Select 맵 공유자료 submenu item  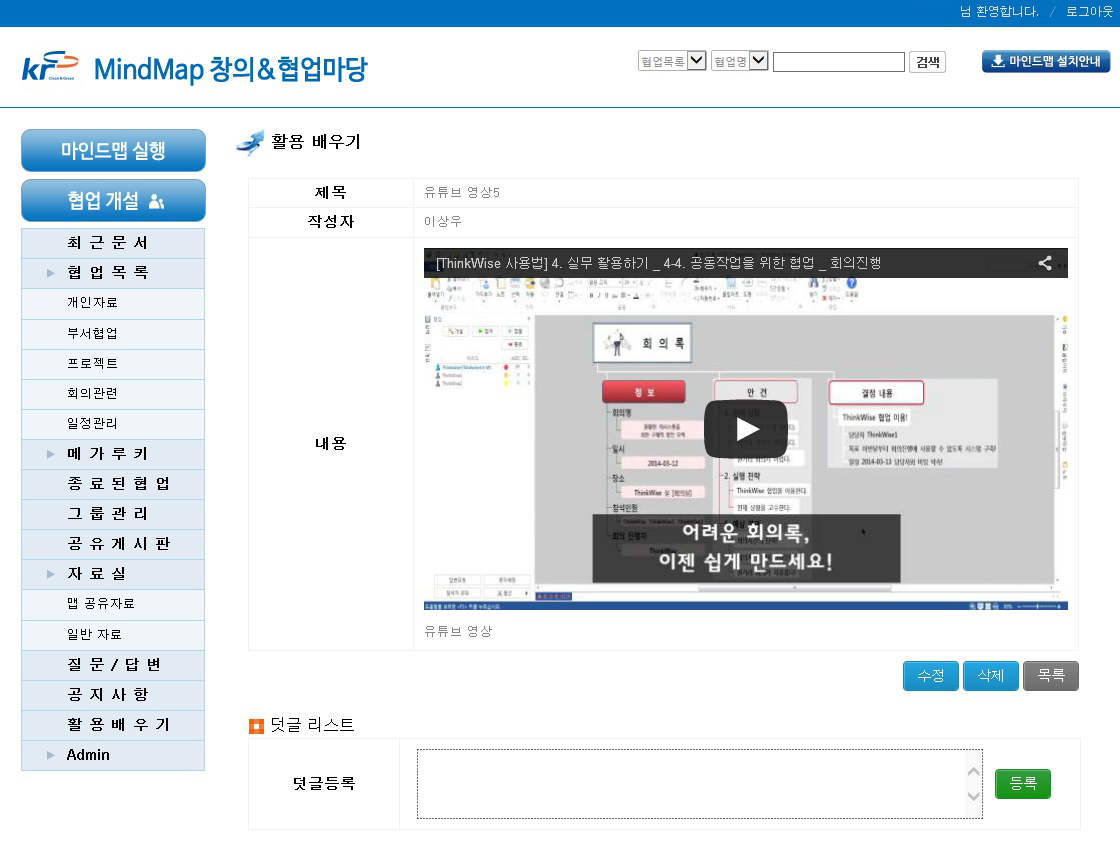(113, 604)
